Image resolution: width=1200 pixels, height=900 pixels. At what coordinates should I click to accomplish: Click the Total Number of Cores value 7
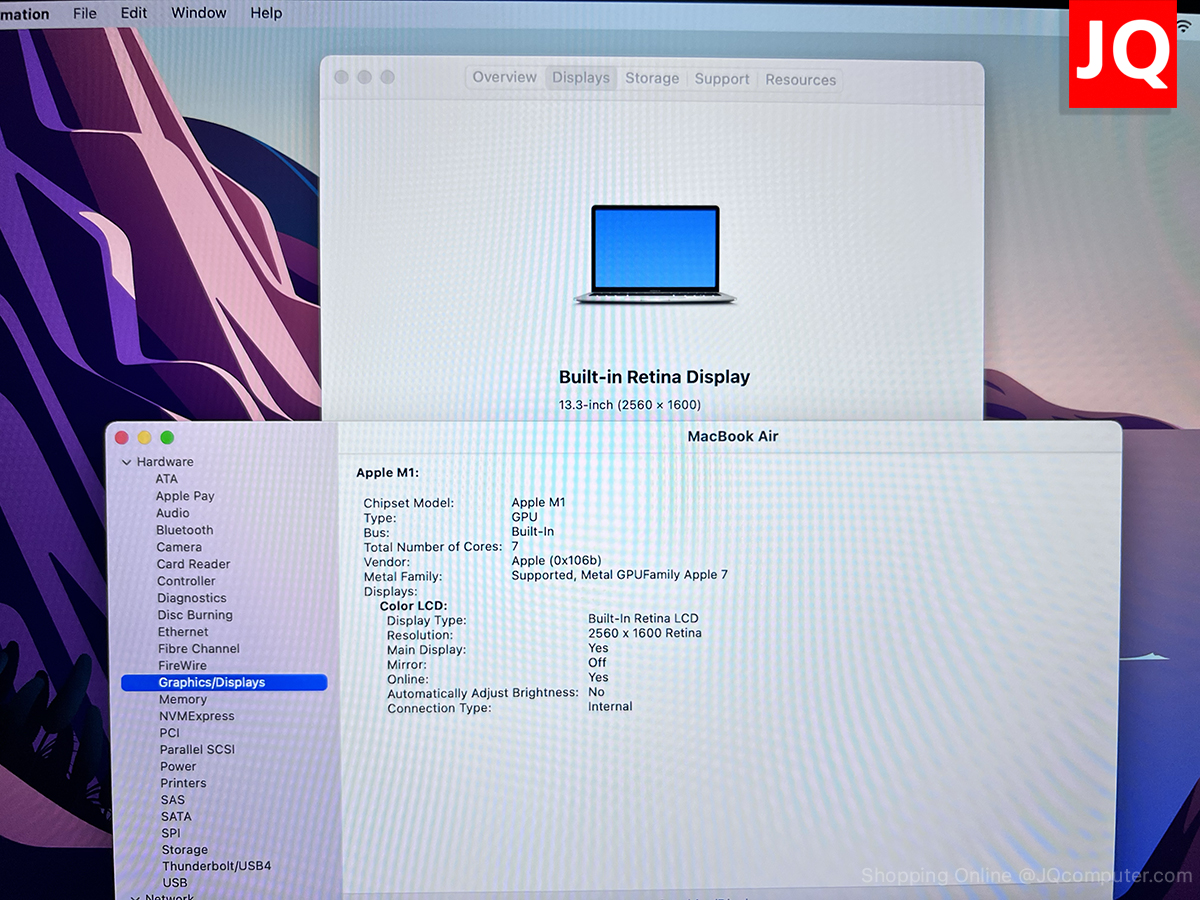tap(515, 547)
